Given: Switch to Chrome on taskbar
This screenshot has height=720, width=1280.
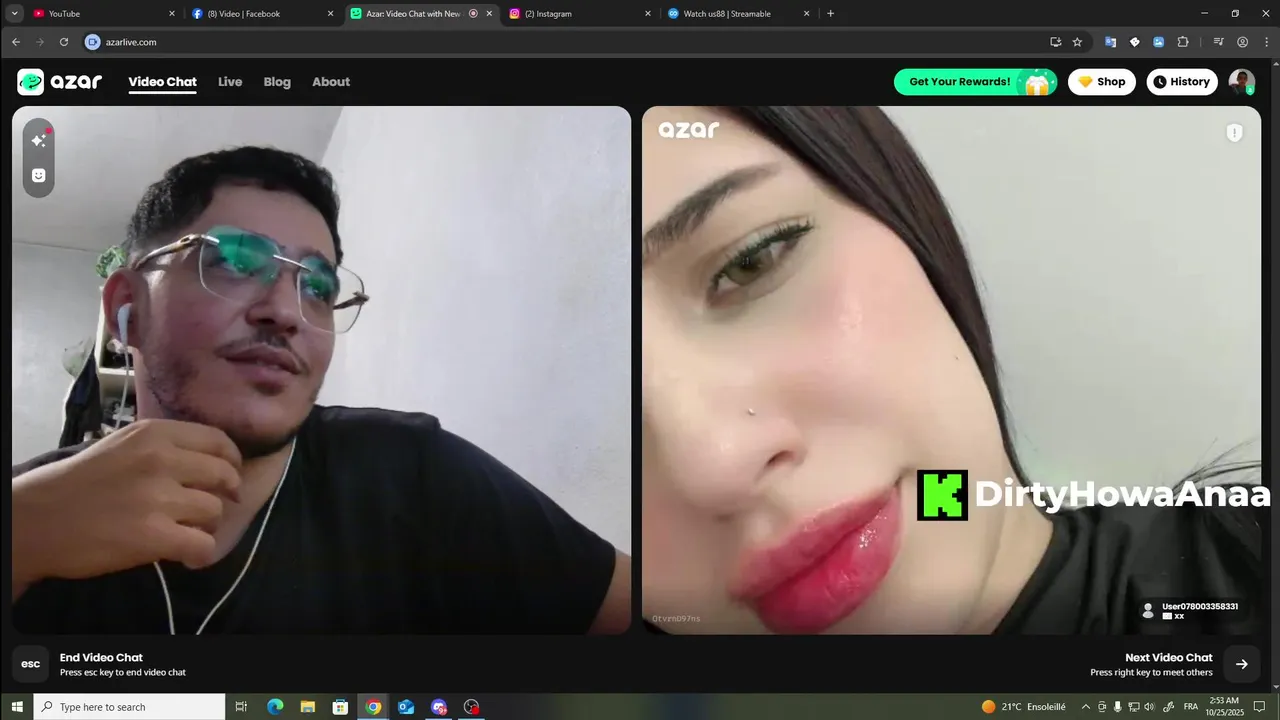Looking at the screenshot, I should point(373,706).
